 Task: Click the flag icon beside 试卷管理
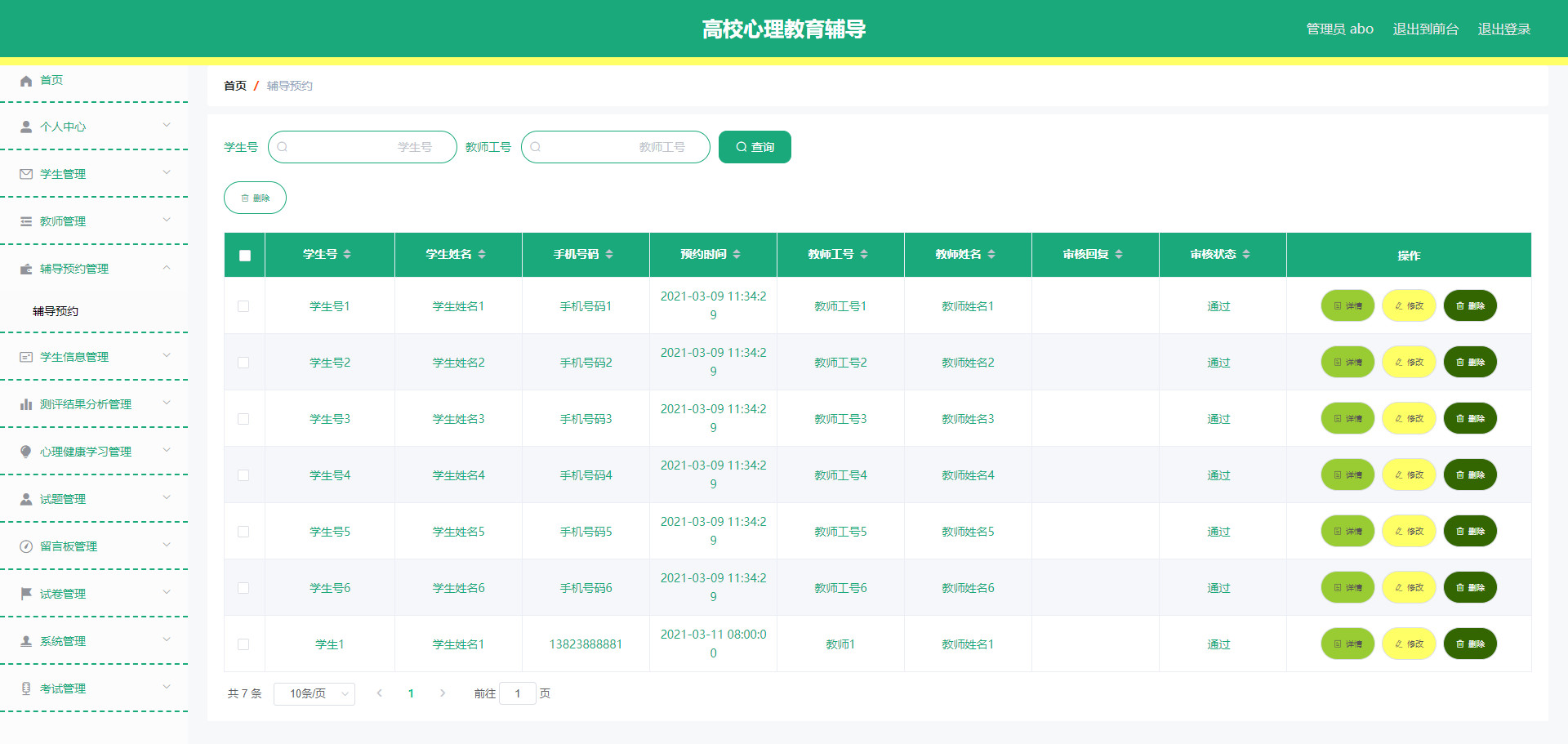point(26,594)
